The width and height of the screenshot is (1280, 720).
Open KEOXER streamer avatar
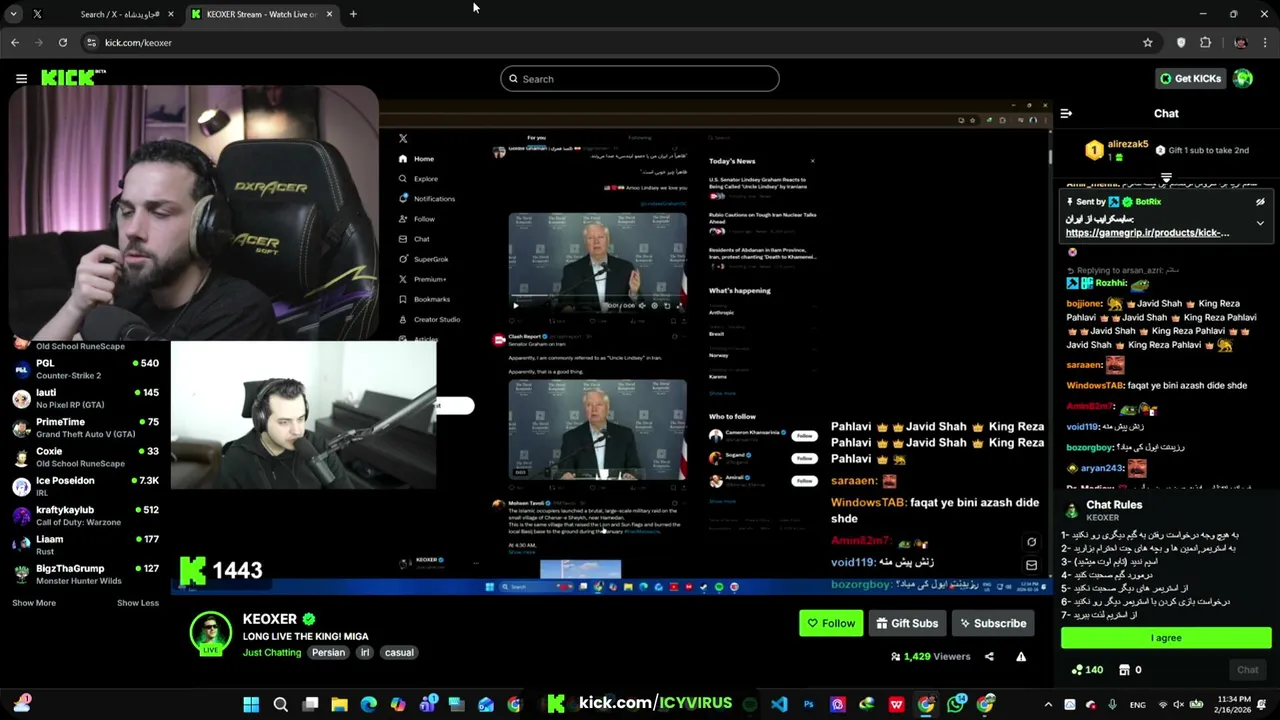tap(210, 633)
